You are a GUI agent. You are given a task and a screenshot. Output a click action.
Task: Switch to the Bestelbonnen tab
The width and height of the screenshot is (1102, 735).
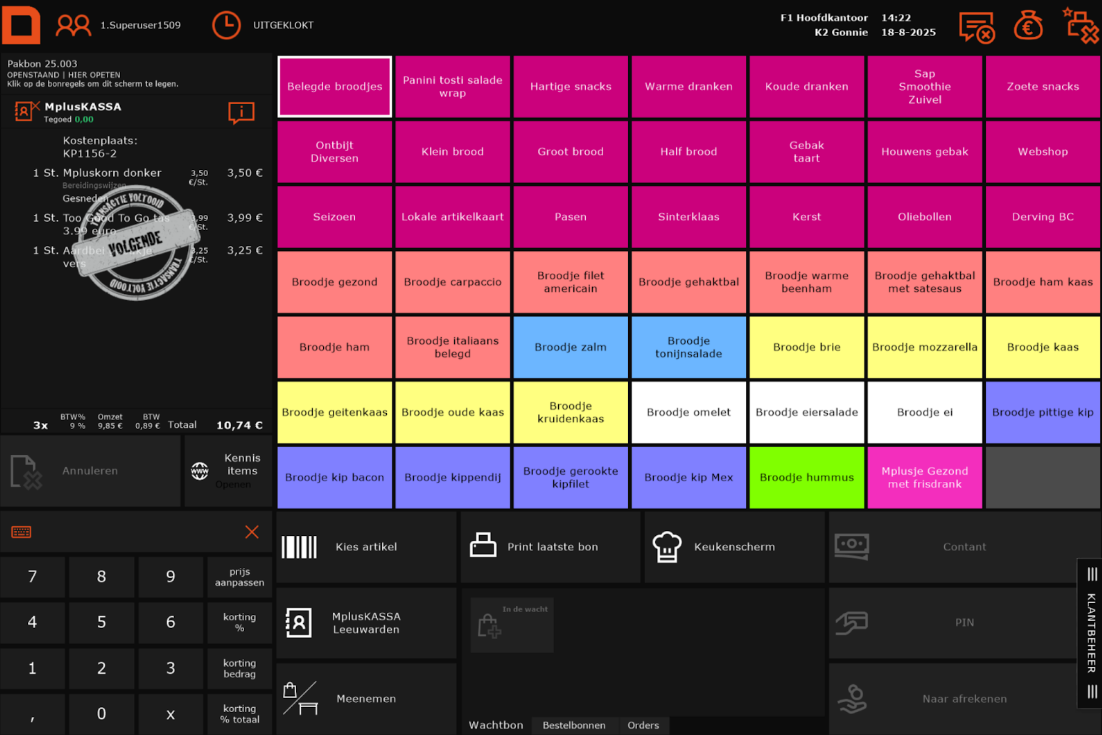pos(573,725)
